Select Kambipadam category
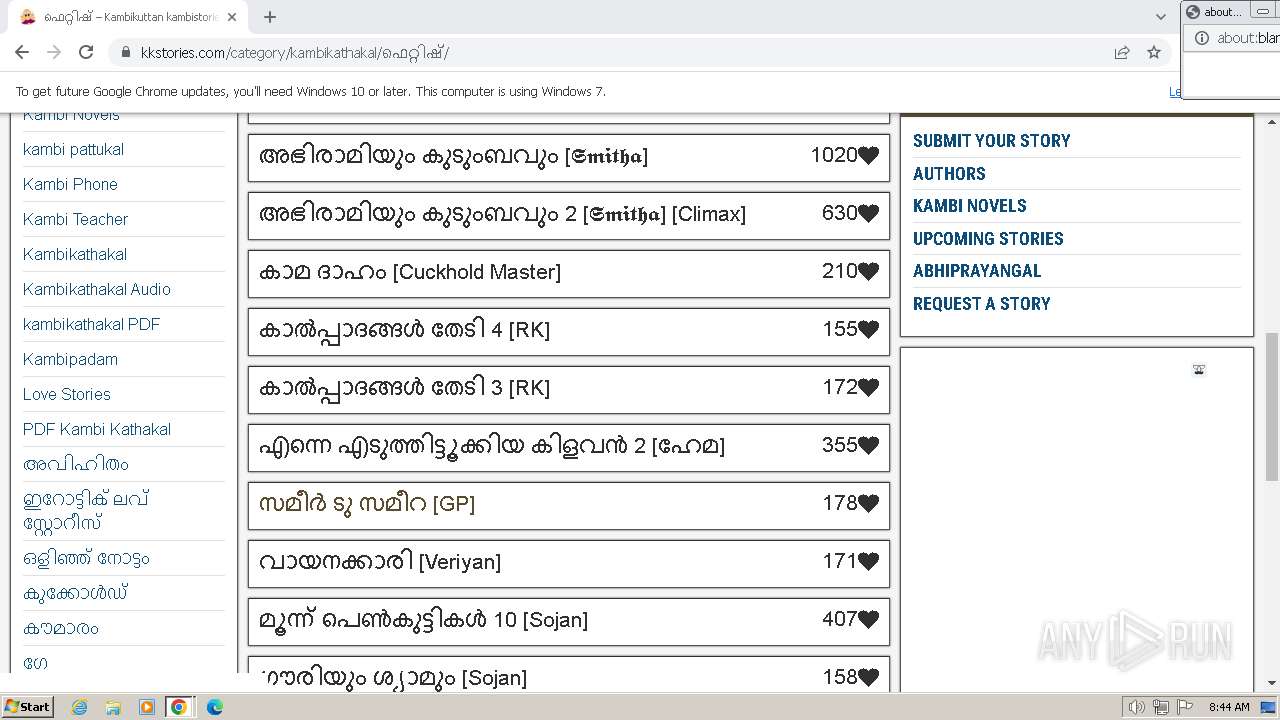Image resolution: width=1280 pixels, height=720 pixels. 70,360
